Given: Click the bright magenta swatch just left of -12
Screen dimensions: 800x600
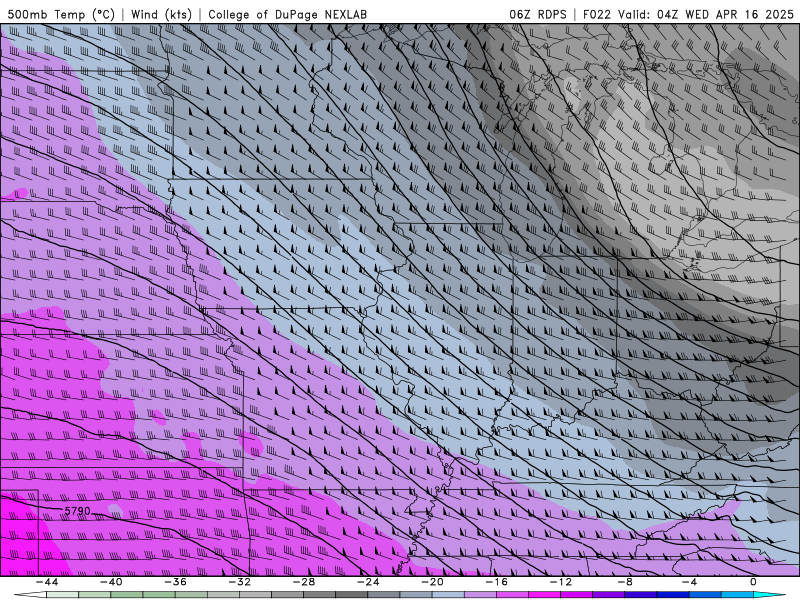Looking at the screenshot, I should 545,595.
